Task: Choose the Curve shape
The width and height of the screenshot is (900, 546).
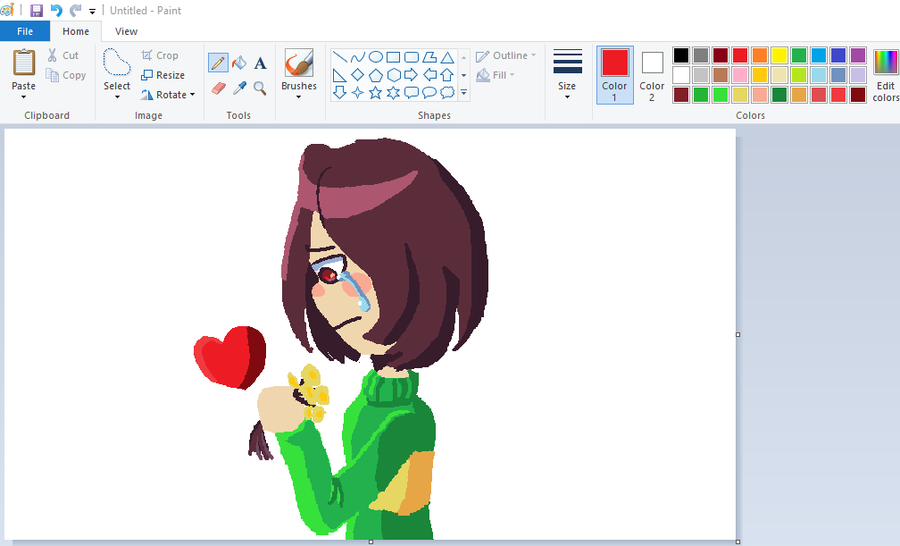Action: click(x=358, y=57)
